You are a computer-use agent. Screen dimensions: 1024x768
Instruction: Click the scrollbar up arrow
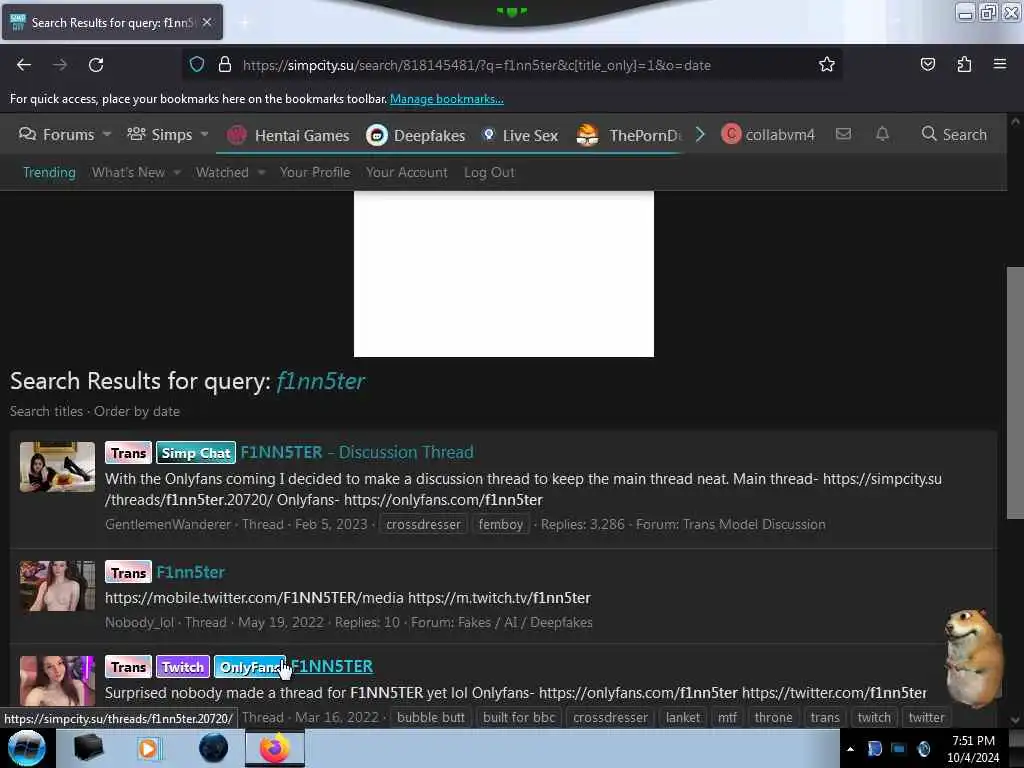[1015, 121]
